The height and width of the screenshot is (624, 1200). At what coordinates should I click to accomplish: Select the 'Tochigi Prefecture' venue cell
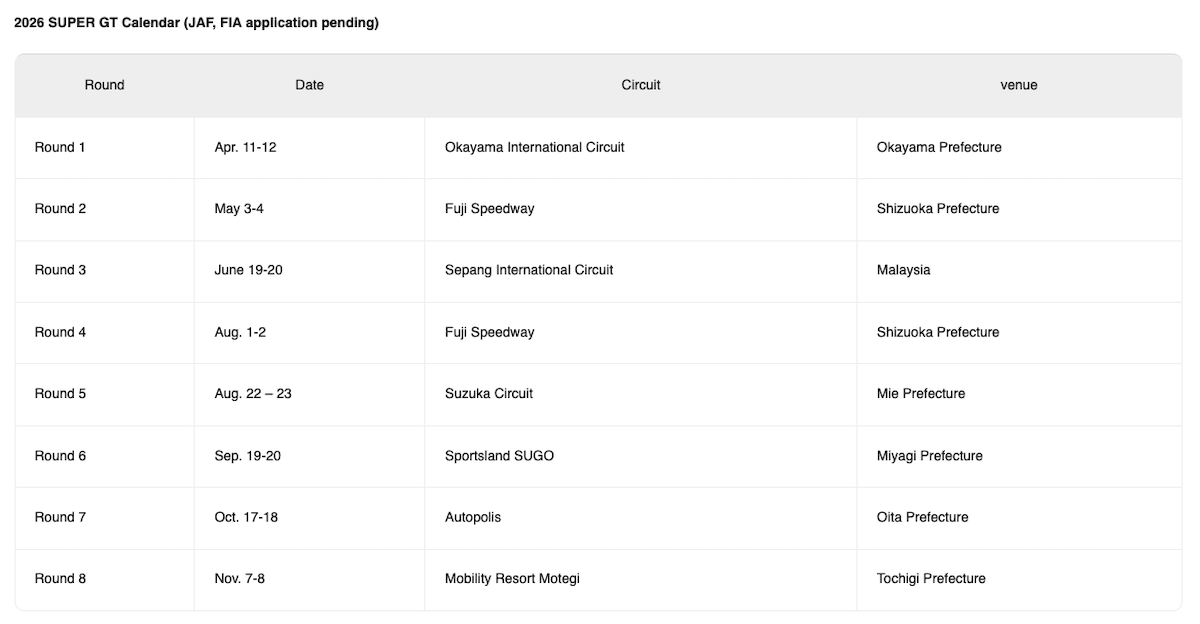pos(1019,579)
